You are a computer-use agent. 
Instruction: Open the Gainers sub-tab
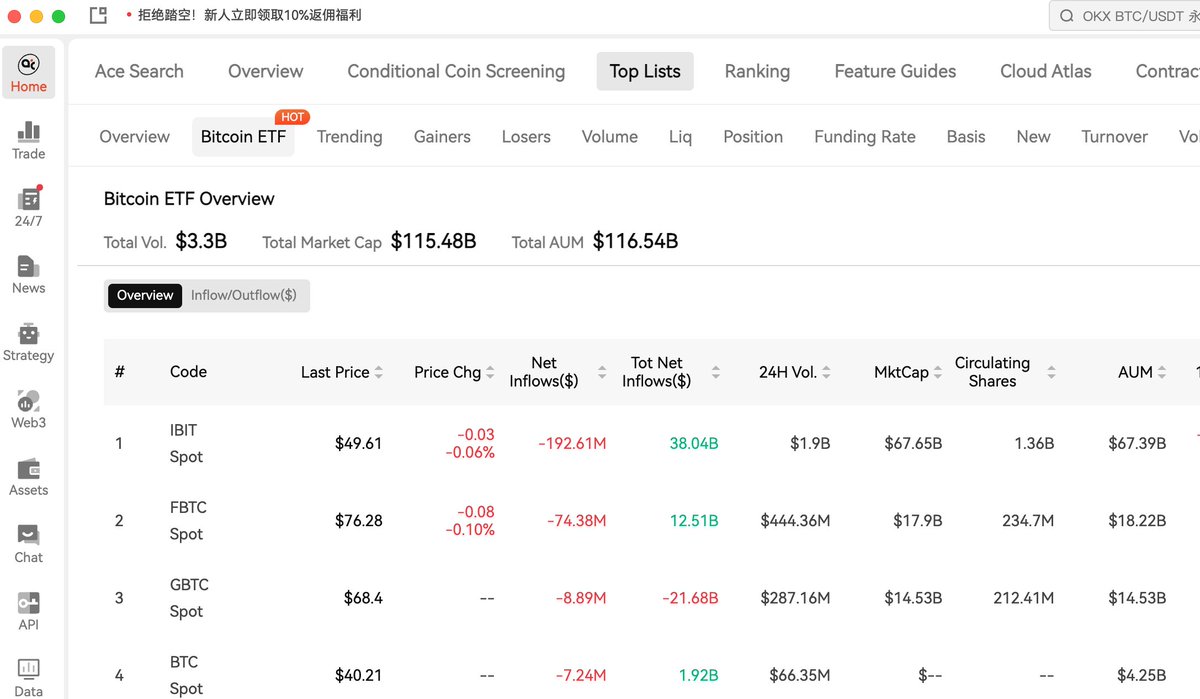[442, 137]
